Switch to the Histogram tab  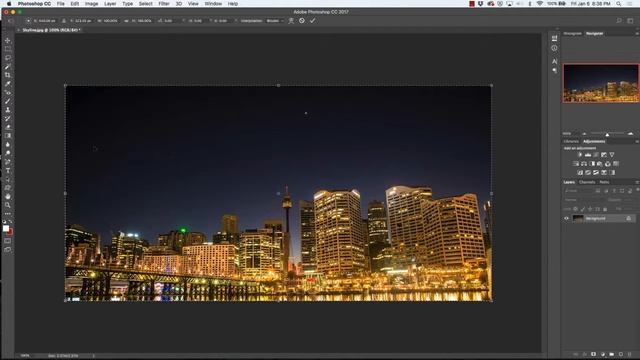point(572,33)
